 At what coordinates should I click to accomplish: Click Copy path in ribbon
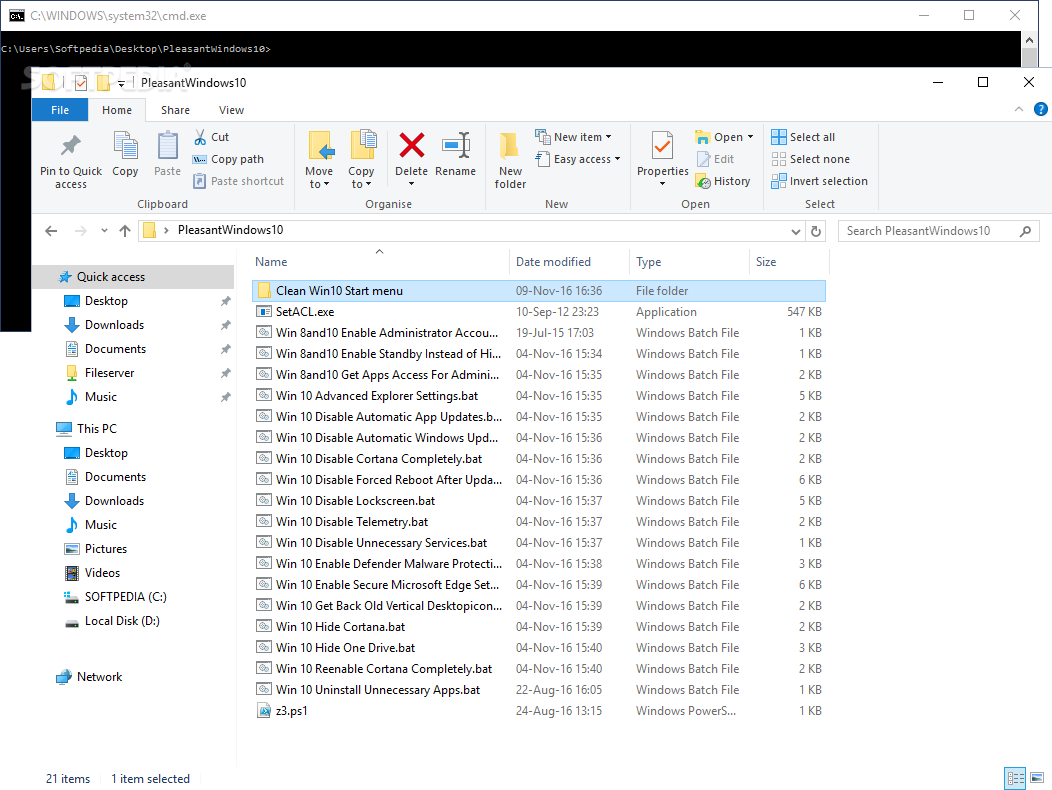(228, 159)
